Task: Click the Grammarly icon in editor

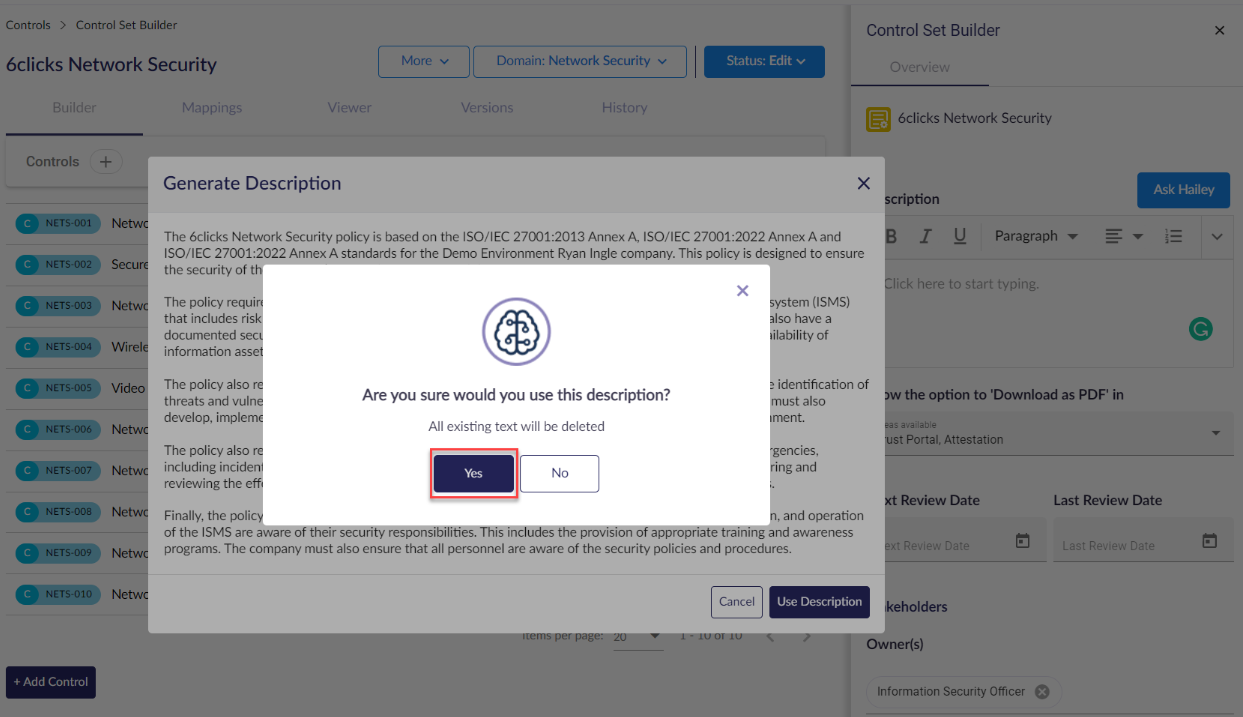Action: click(x=1200, y=327)
